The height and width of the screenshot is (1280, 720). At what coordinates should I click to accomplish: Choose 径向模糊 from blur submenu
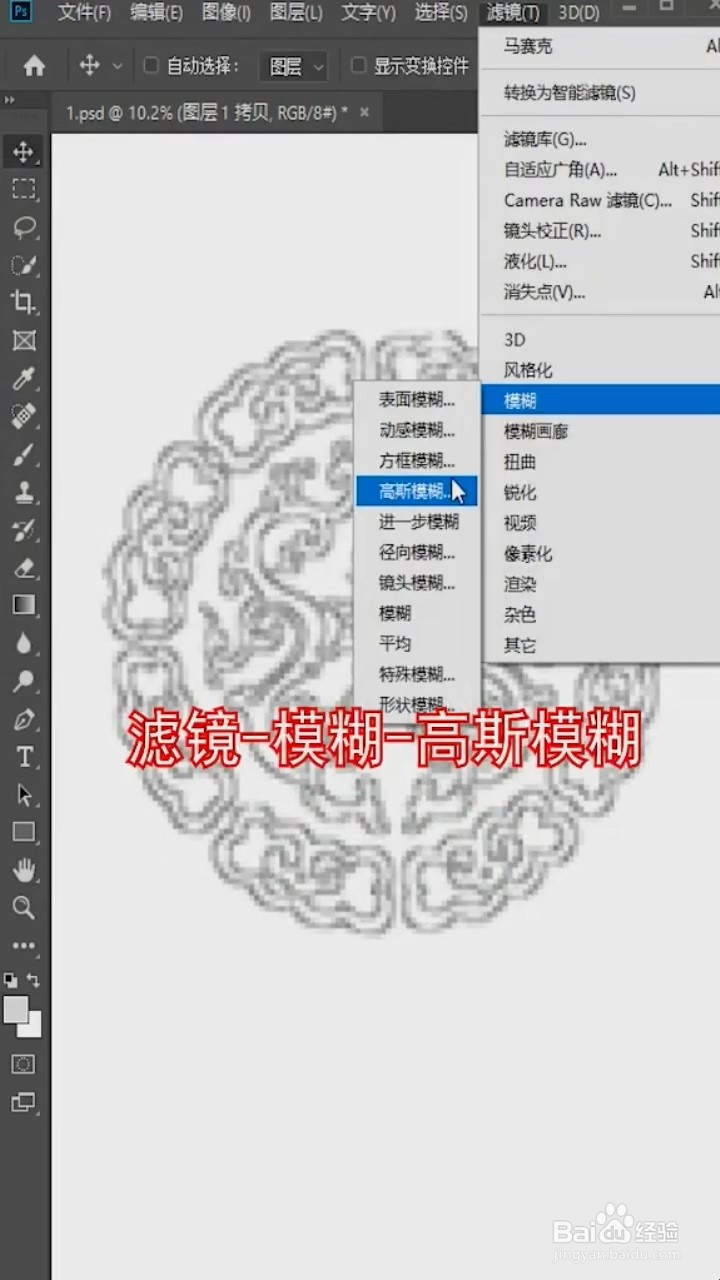coord(417,552)
